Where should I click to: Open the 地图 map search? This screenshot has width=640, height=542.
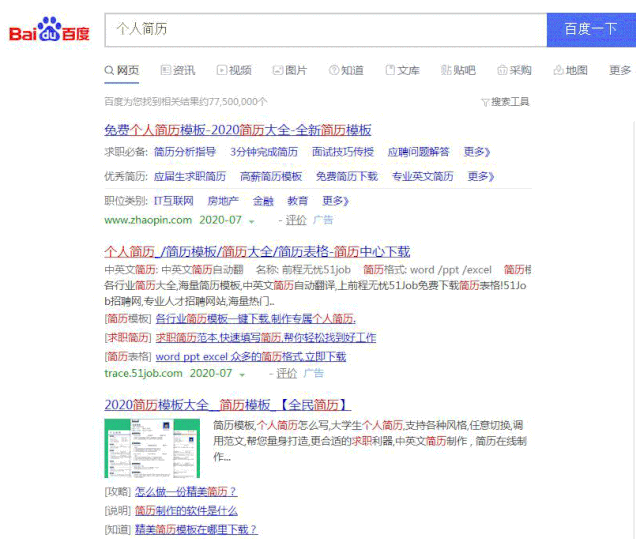570,71
